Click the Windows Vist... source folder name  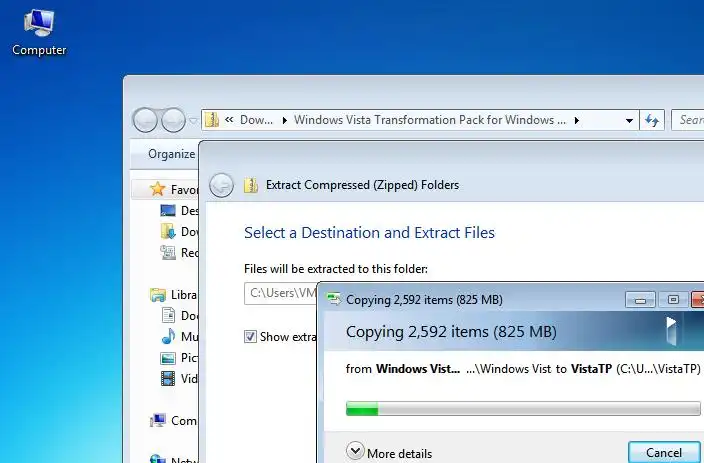(418, 369)
